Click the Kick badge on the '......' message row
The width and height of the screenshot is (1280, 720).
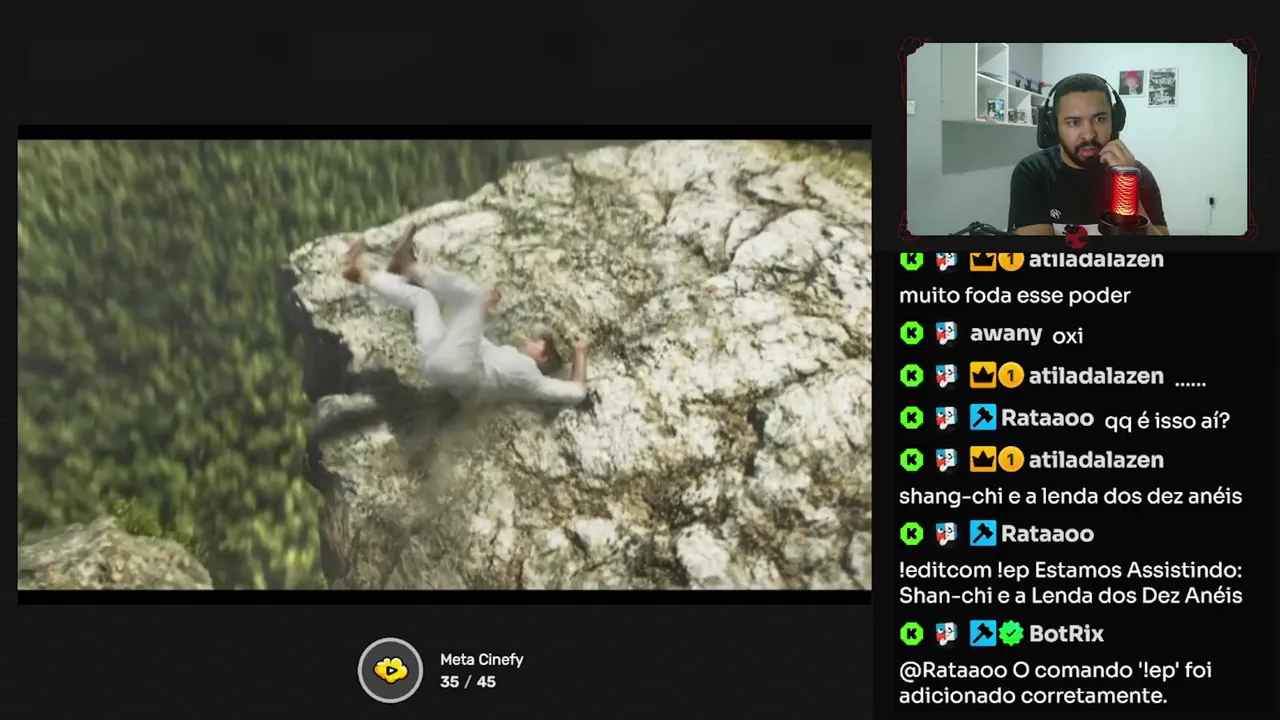click(911, 376)
